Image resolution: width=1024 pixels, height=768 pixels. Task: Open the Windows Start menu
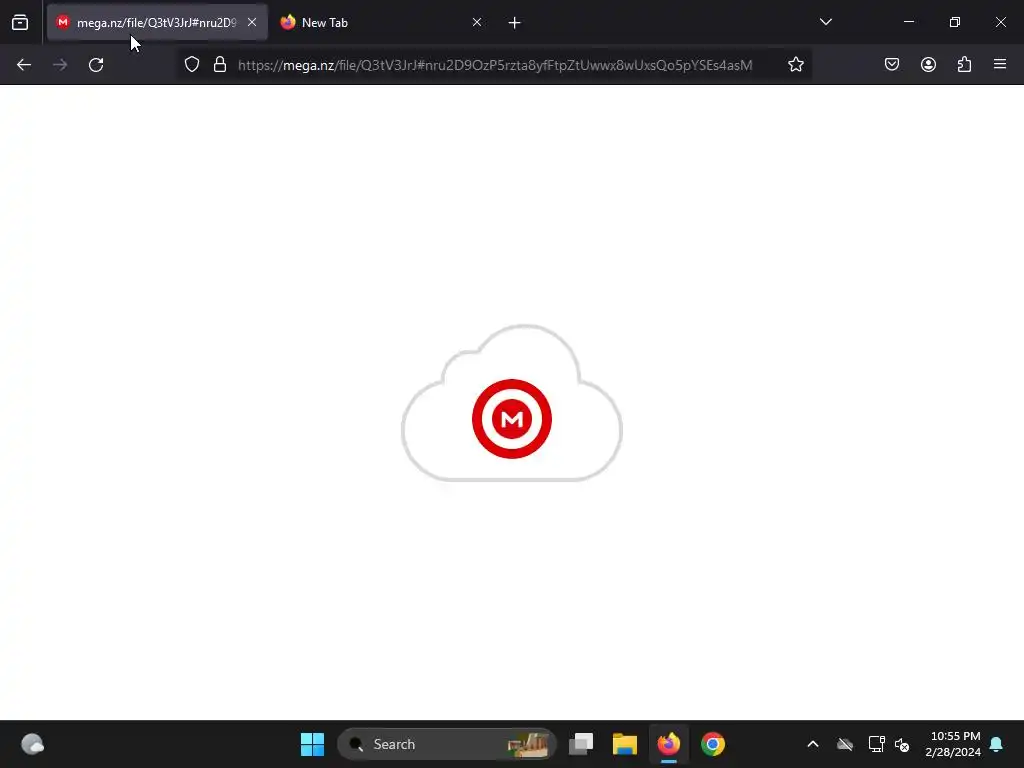[x=312, y=744]
